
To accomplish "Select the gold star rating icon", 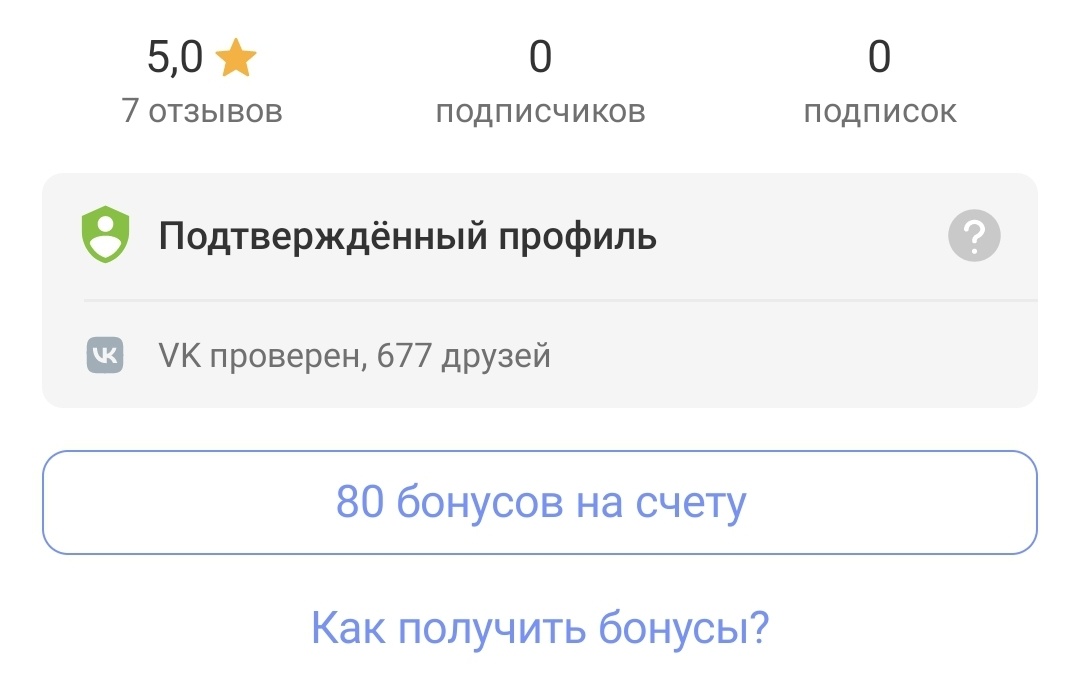I will [235, 58].
